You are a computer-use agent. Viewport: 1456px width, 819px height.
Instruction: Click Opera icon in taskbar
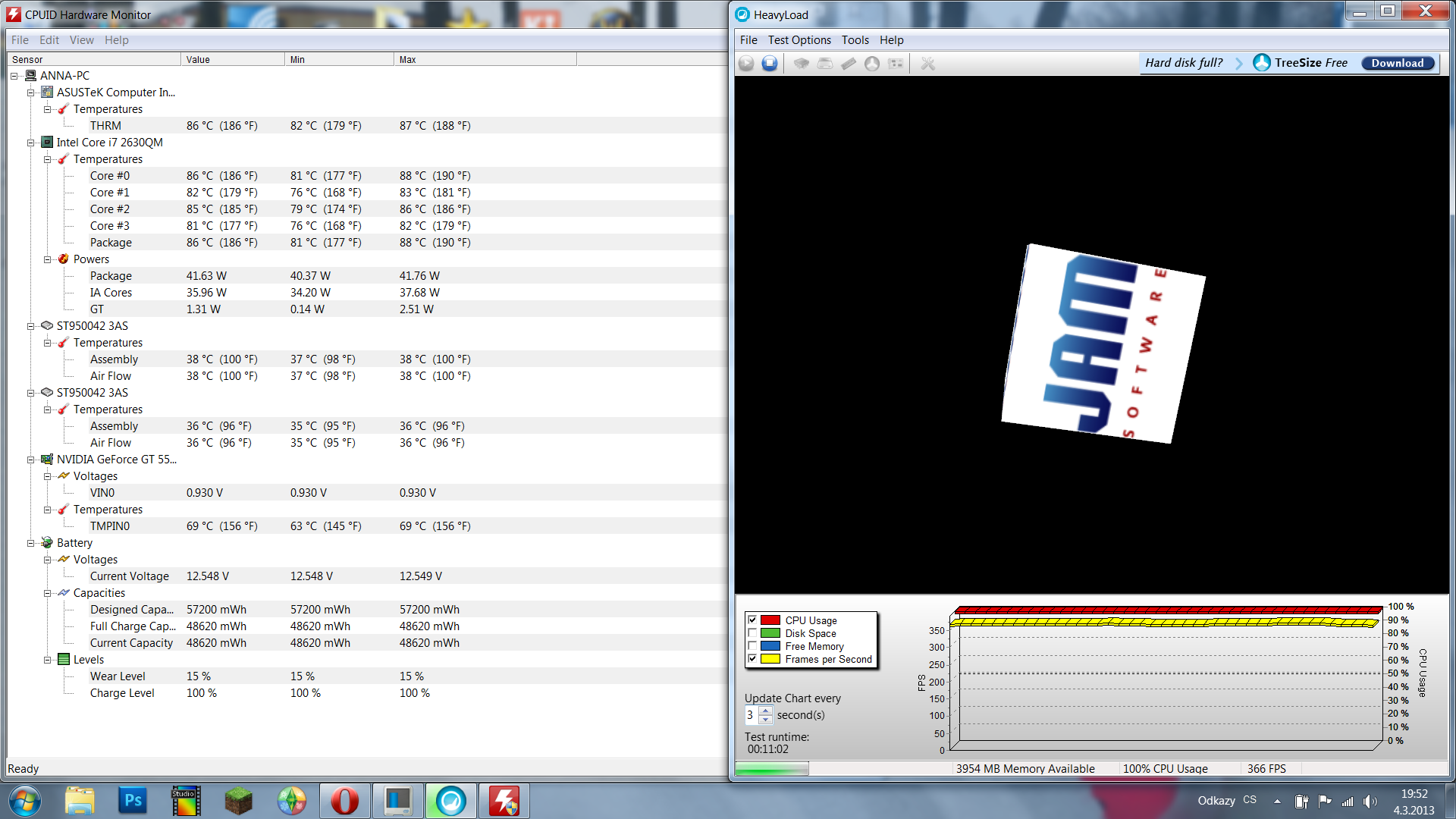point(344,801)
